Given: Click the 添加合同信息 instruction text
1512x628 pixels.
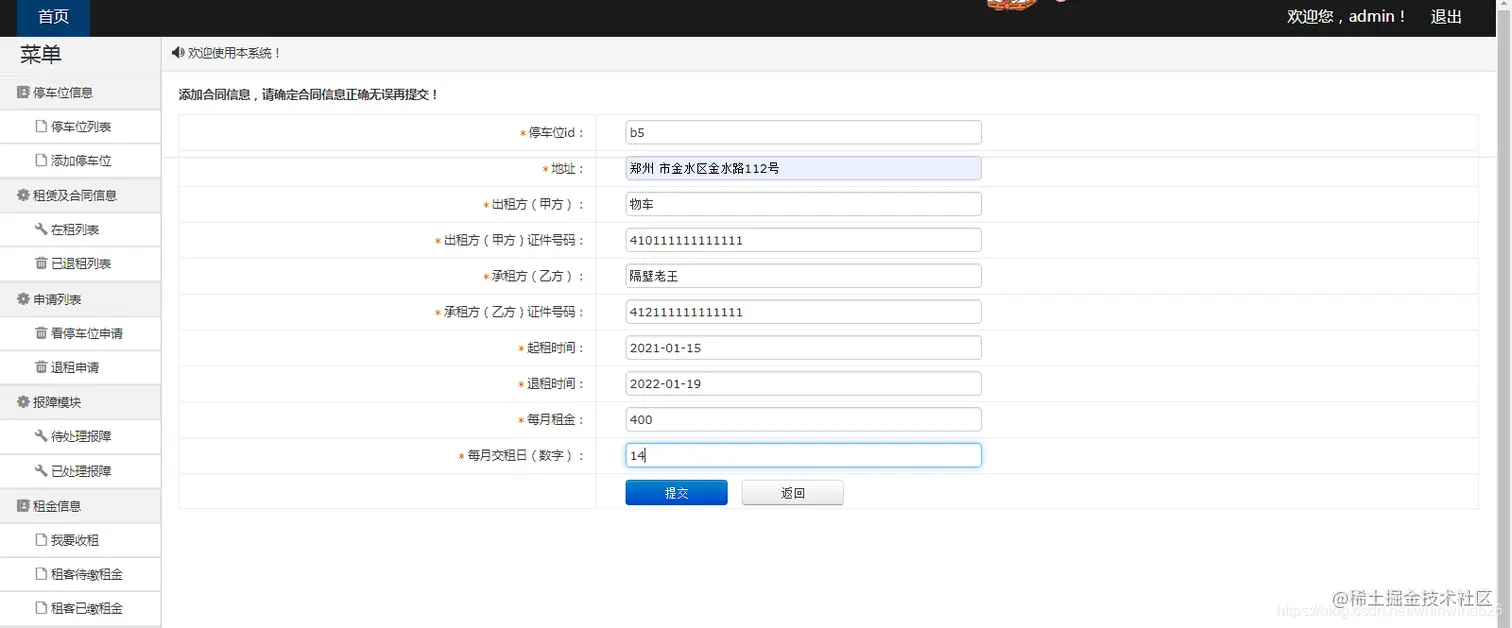Looking at the screenshot, I should point(308,95).
